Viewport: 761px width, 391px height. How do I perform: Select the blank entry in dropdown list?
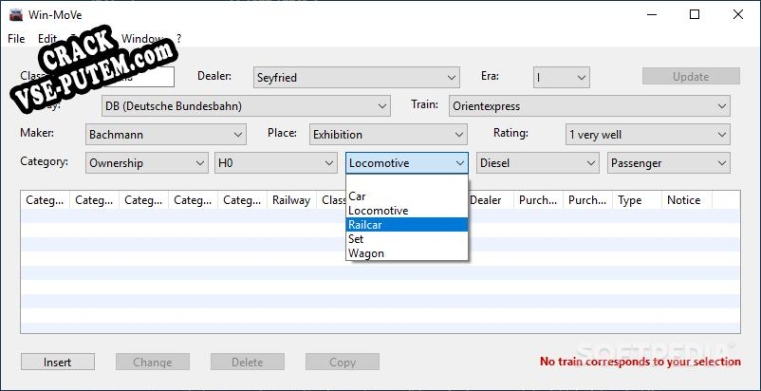pyautogui.click(x=407, y=182)
